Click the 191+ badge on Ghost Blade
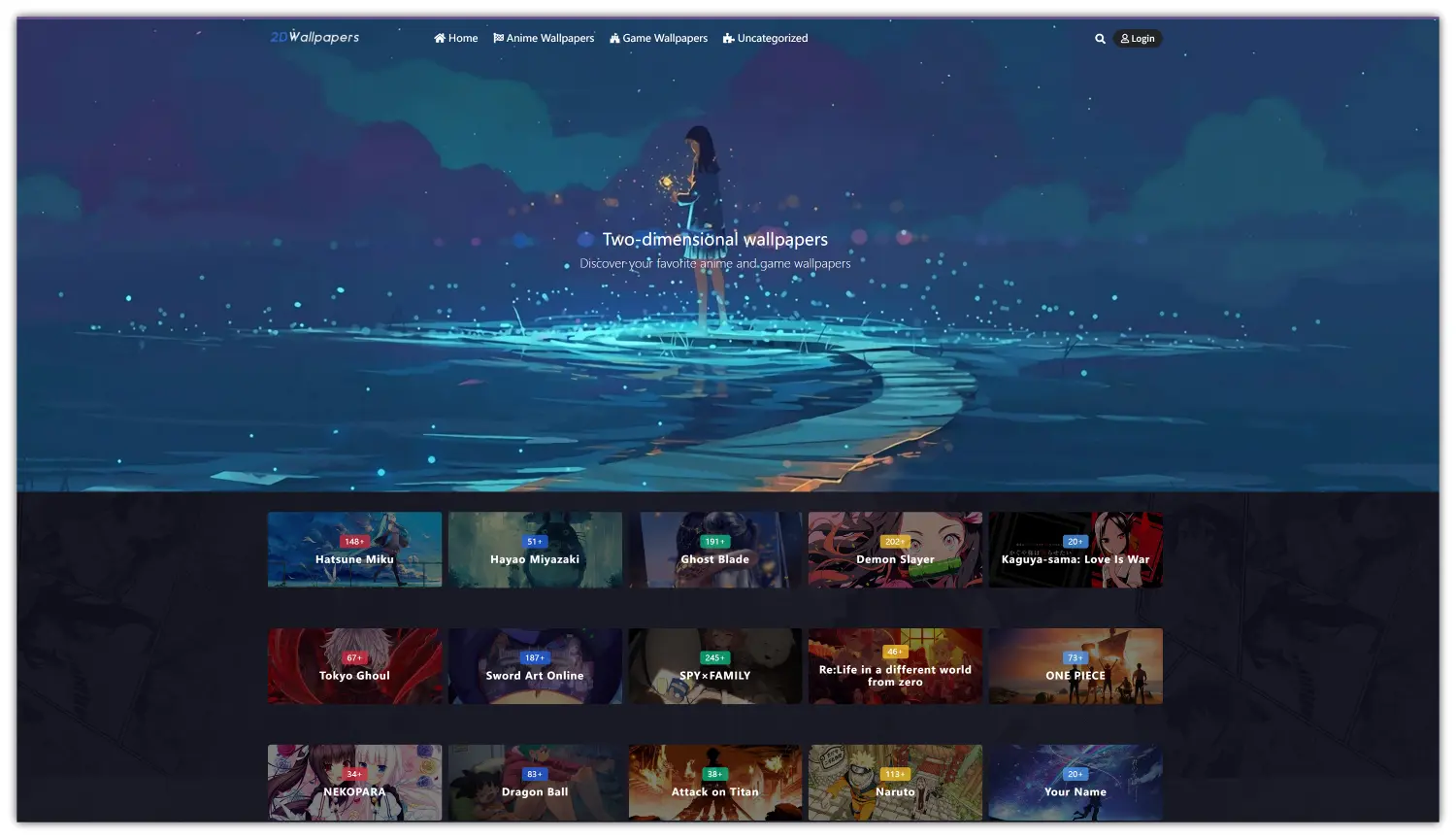 pyautogui.click(x=715, y=542)
